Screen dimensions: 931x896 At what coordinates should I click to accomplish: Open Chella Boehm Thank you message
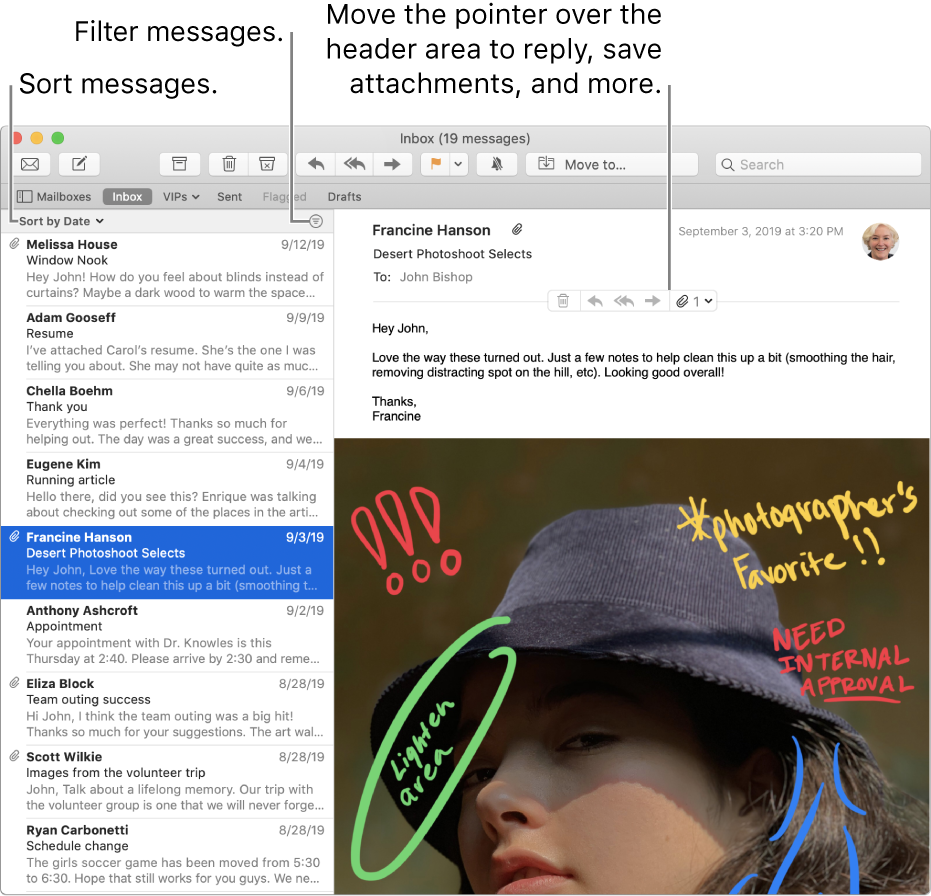167,415
